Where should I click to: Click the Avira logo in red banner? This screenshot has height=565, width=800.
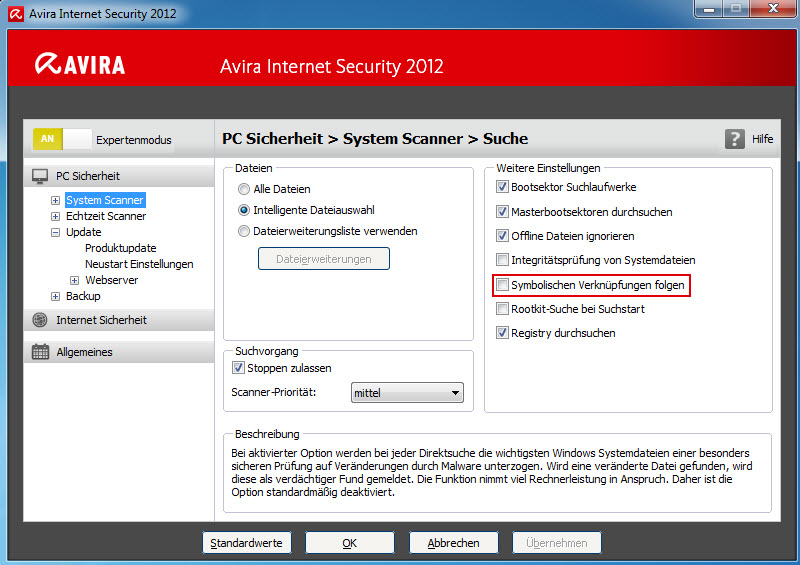click(80, 64)
